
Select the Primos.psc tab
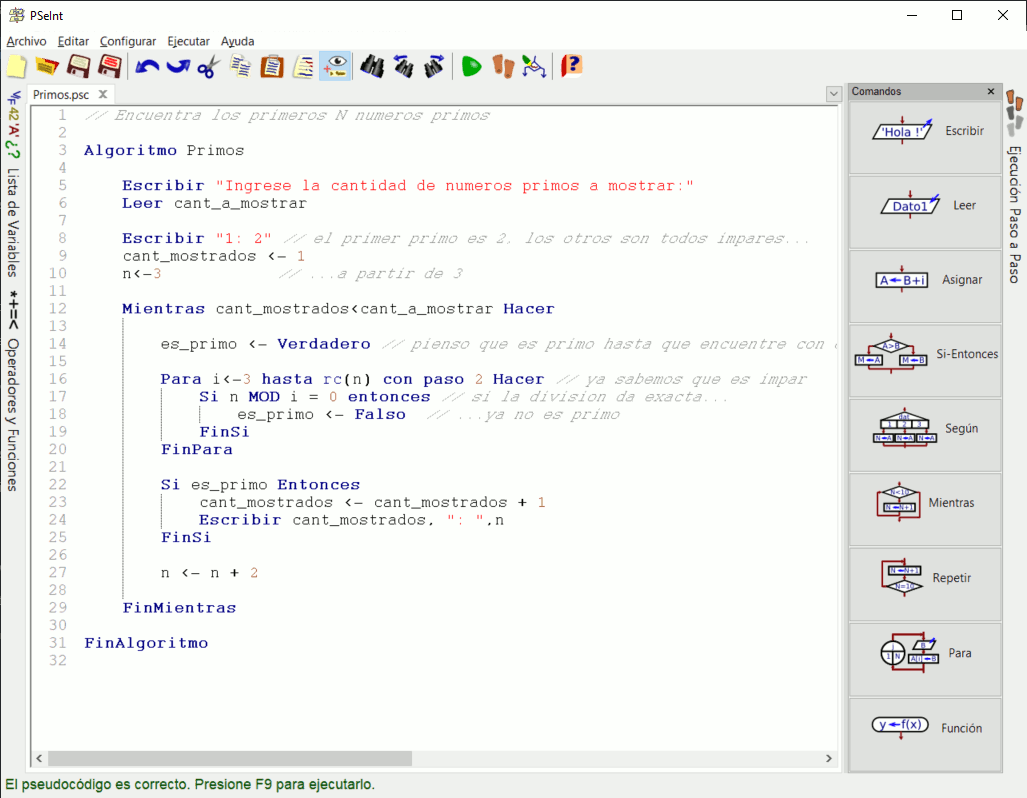[61, 95]
